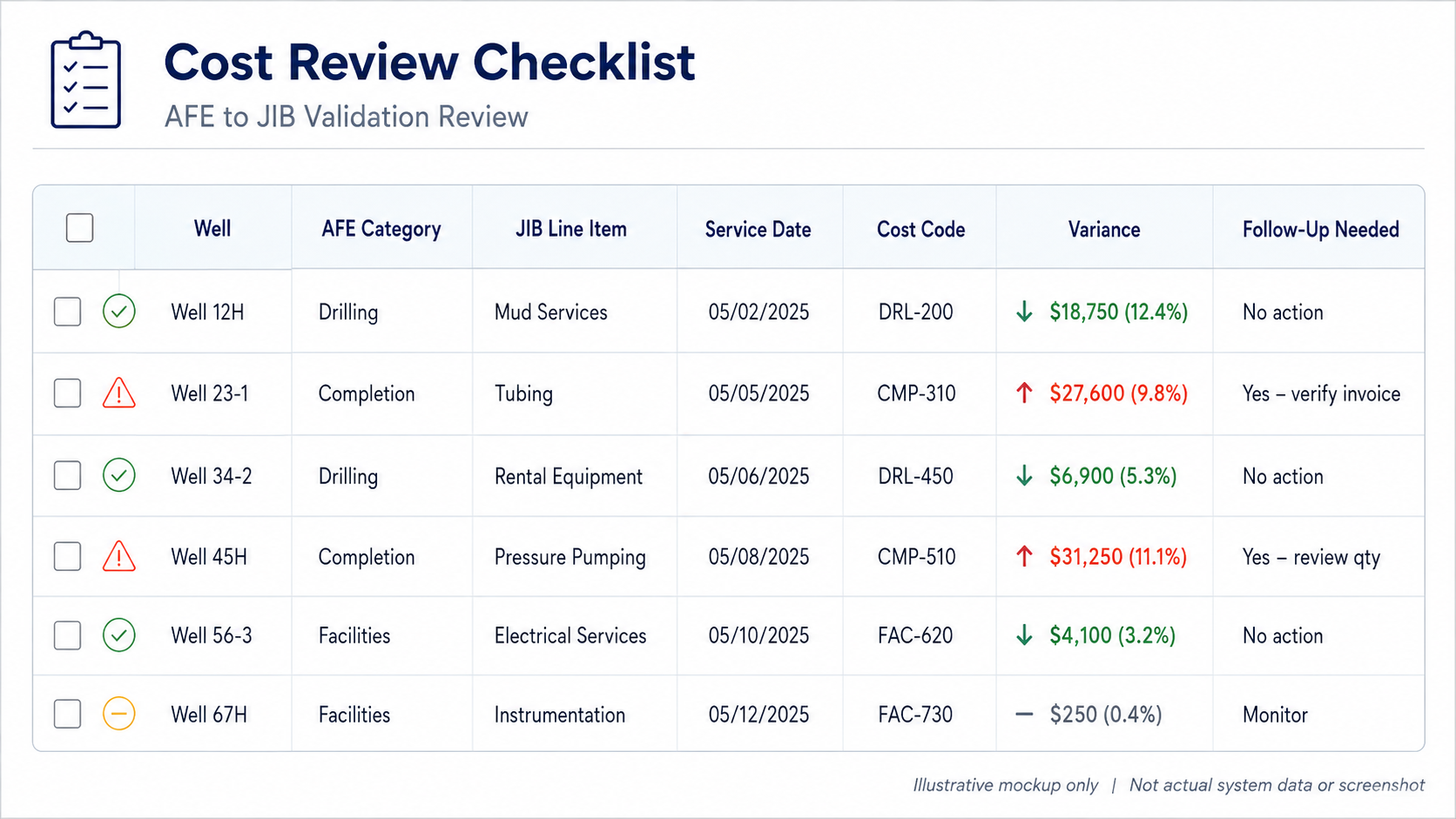Screen dimensions: 1456x819
Task: Click the green check status icon for Well 34-2
Action: click(x=119, y=475)
